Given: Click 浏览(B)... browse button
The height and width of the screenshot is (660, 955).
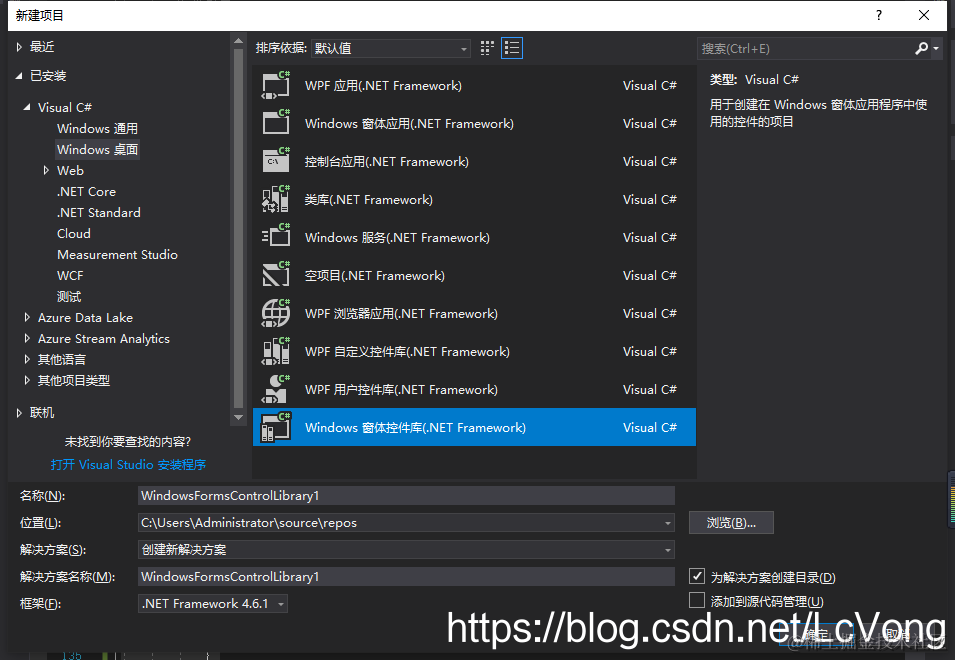Looking at the screenshot, I should (731, 522).
